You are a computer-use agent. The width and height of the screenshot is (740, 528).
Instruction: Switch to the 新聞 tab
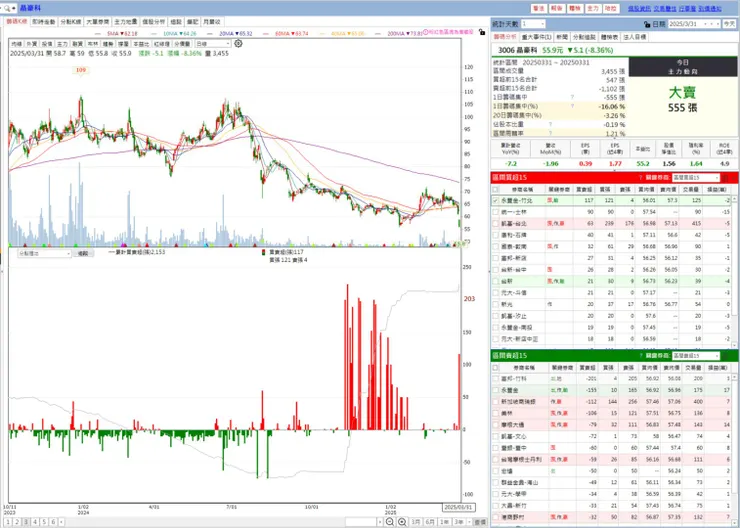562,37
